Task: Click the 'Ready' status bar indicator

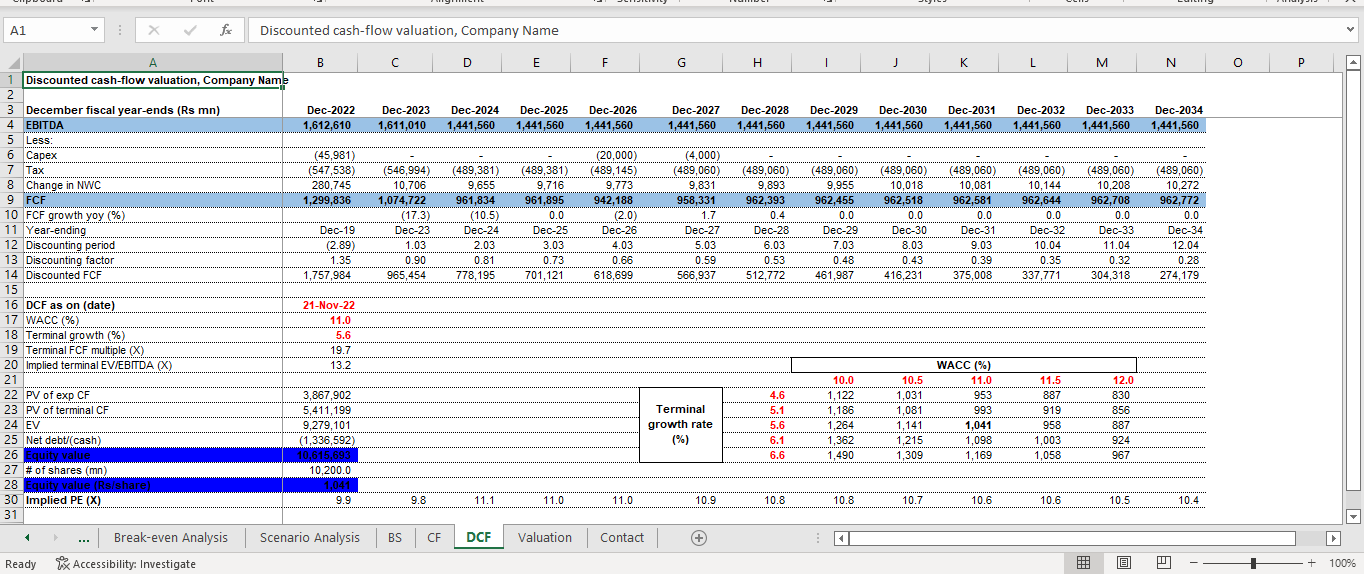Action: tap(20, 564)
